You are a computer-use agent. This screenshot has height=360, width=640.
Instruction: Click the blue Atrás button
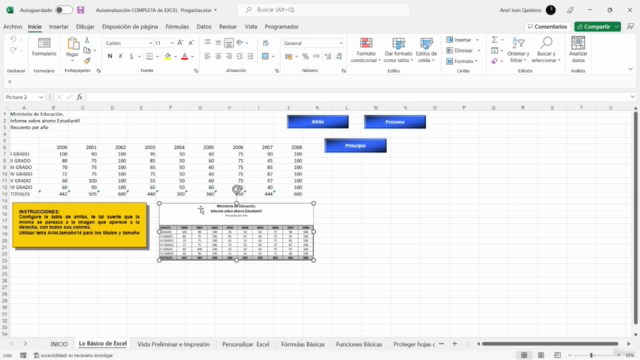point(318,122)
